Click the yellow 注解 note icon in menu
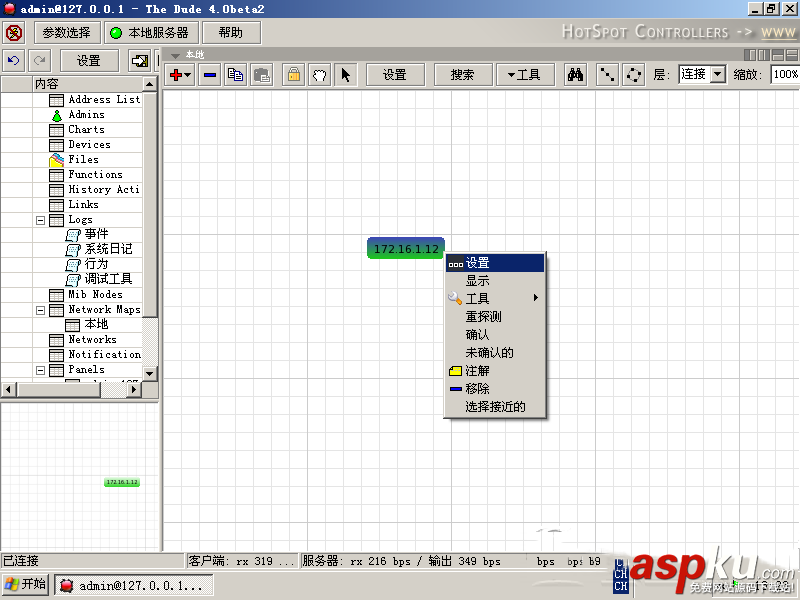 click(456, 371)
